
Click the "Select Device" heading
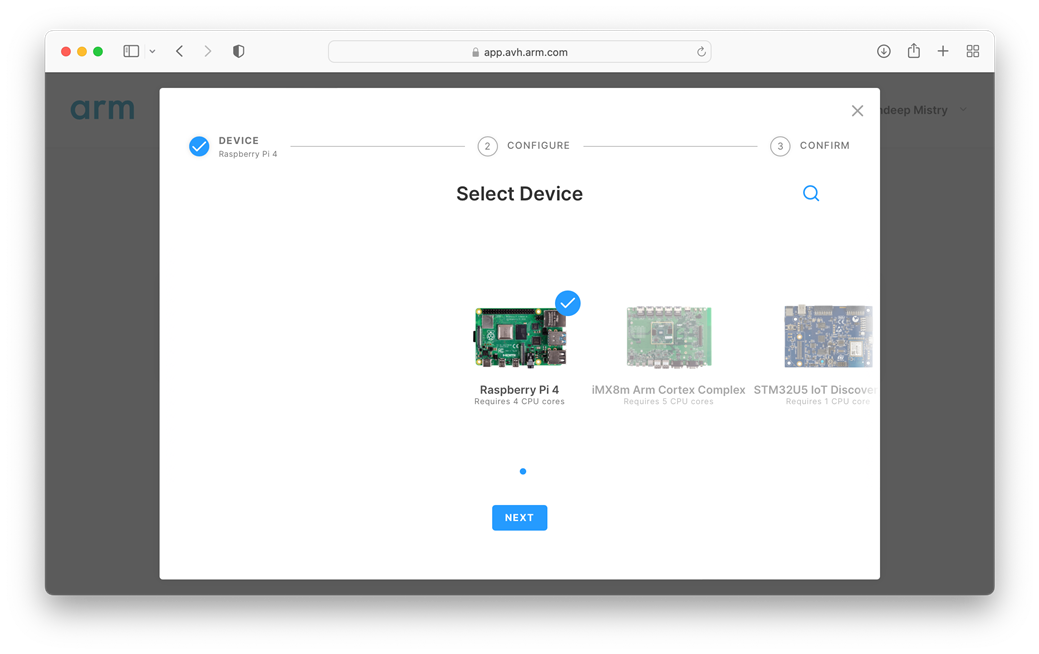(520, 193)
